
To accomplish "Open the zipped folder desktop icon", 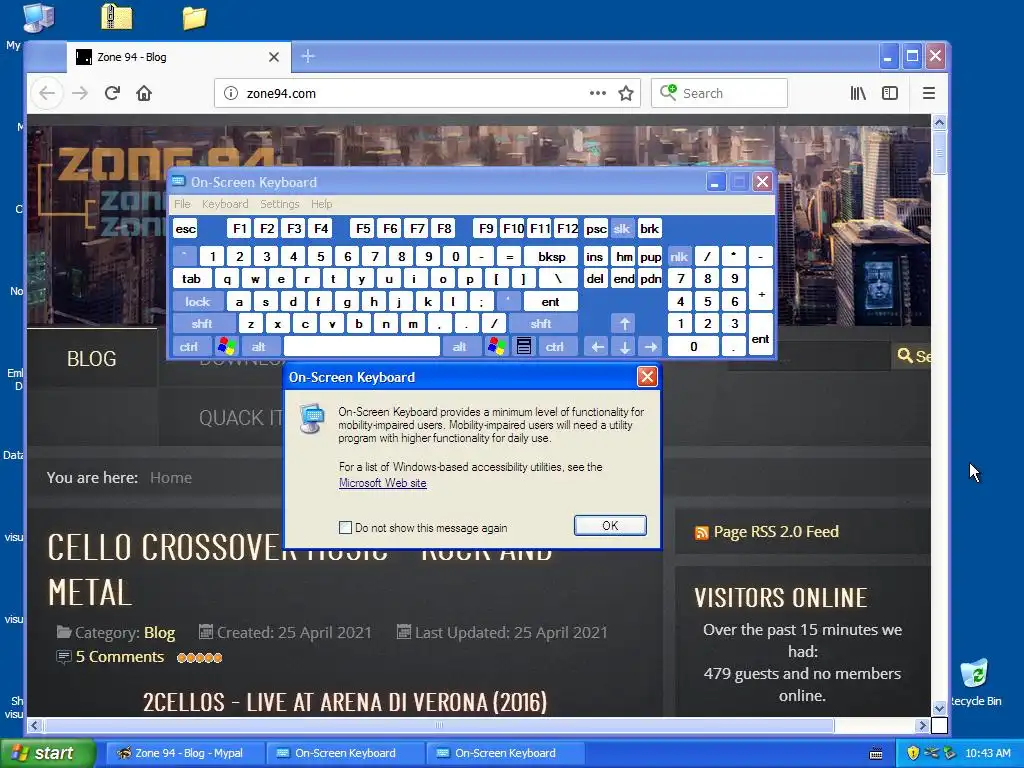I will coord(117,17).
